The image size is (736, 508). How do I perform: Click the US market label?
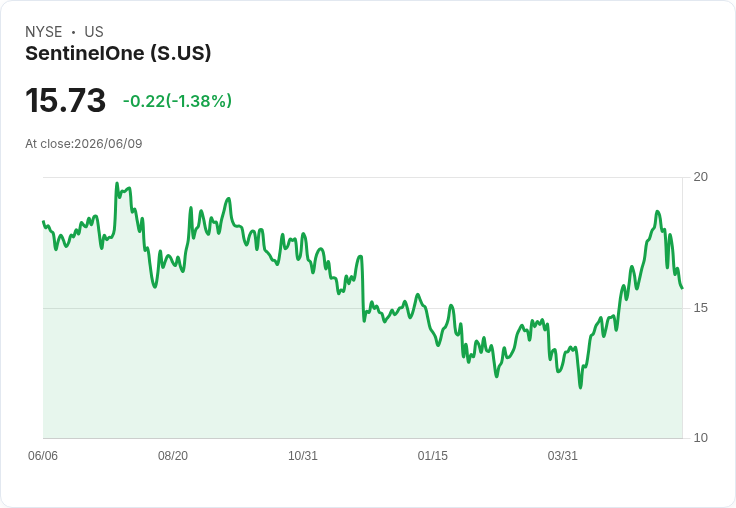[94, 32]
